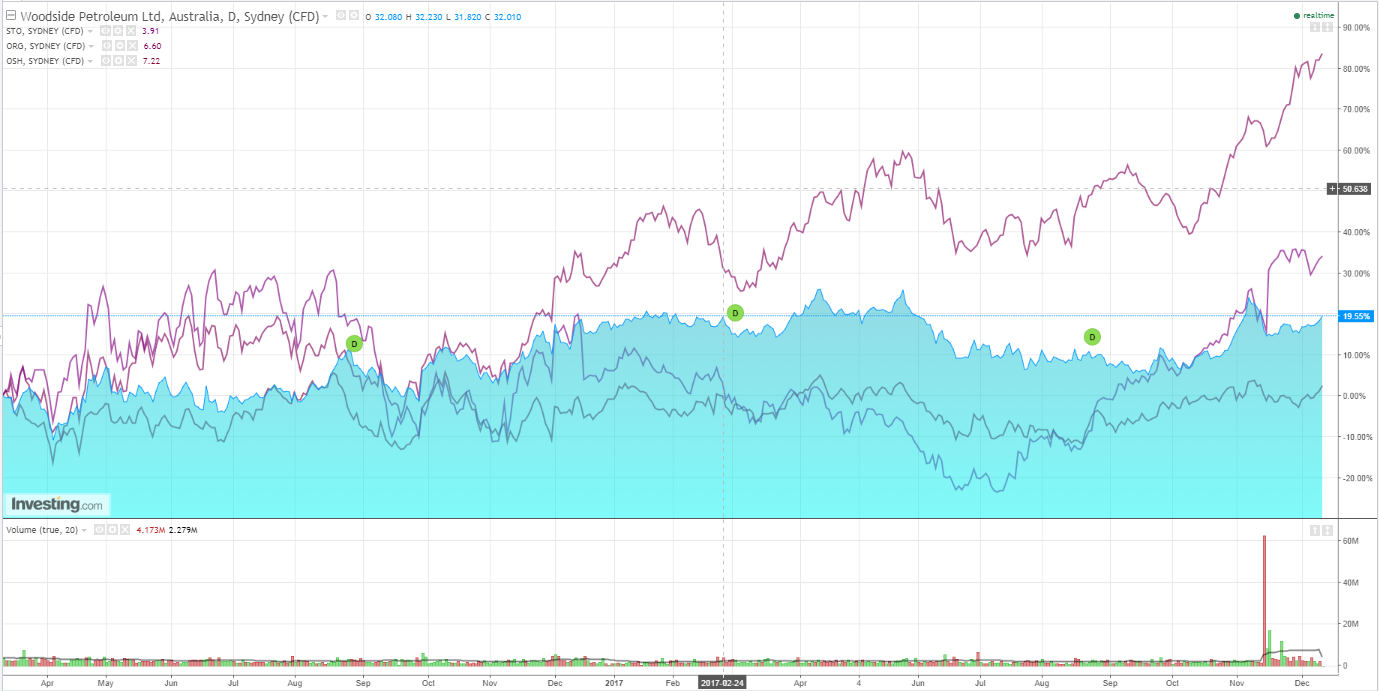Click the 60.00% label on price axis
Image resolution: width=1379 pixels, height=691 pixels.
point(1356,151)
